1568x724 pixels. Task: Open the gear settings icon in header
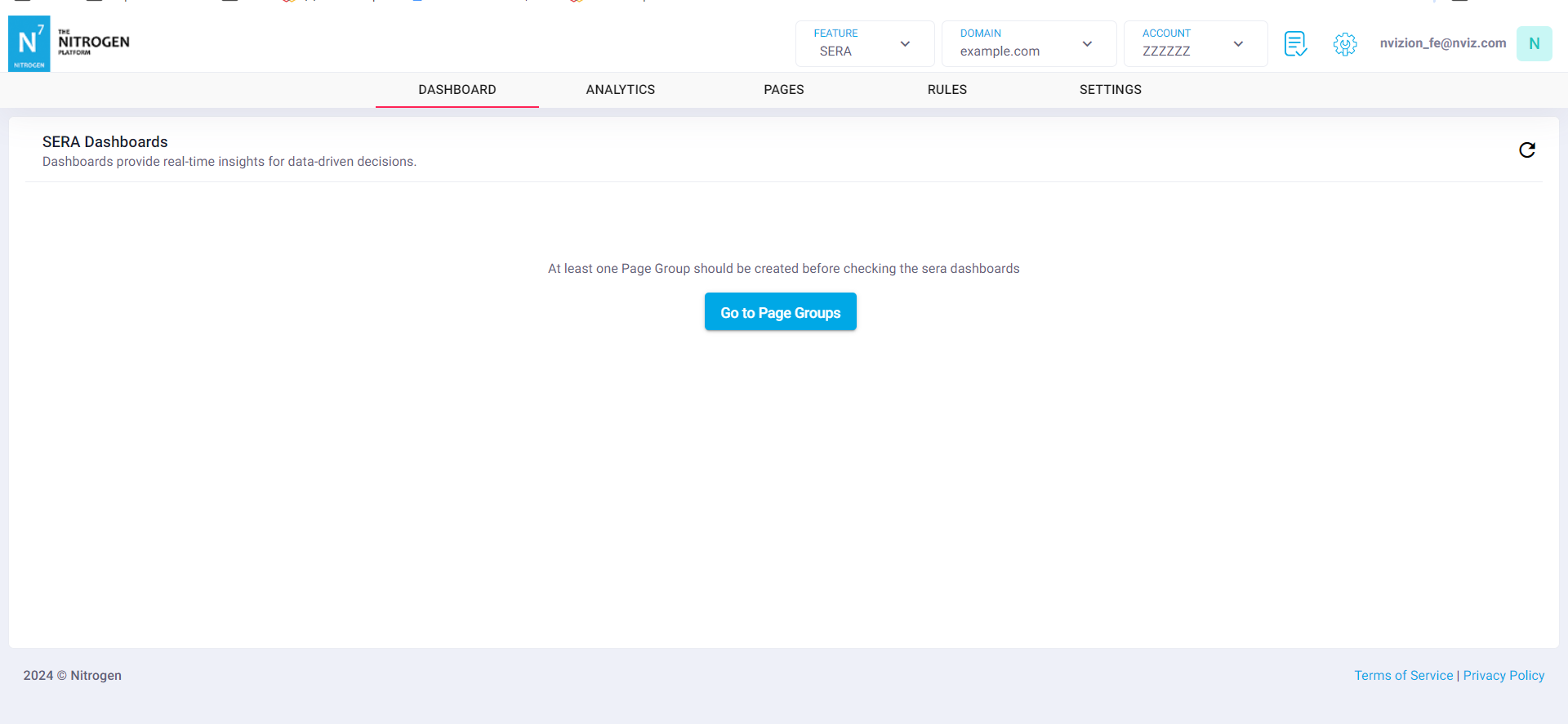[x=1344, y=43]
